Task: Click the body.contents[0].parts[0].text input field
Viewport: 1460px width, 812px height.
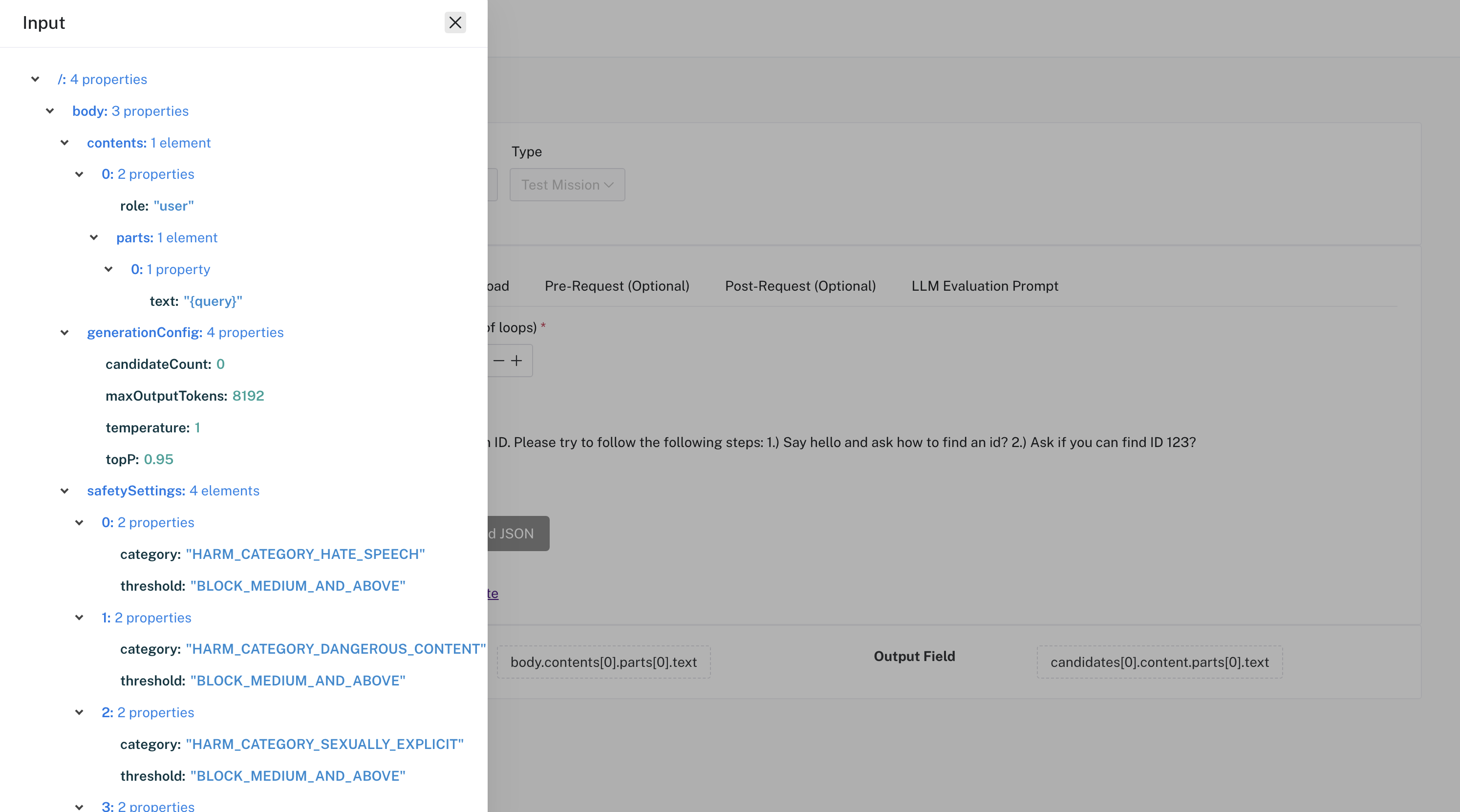Action: (603, 662)
